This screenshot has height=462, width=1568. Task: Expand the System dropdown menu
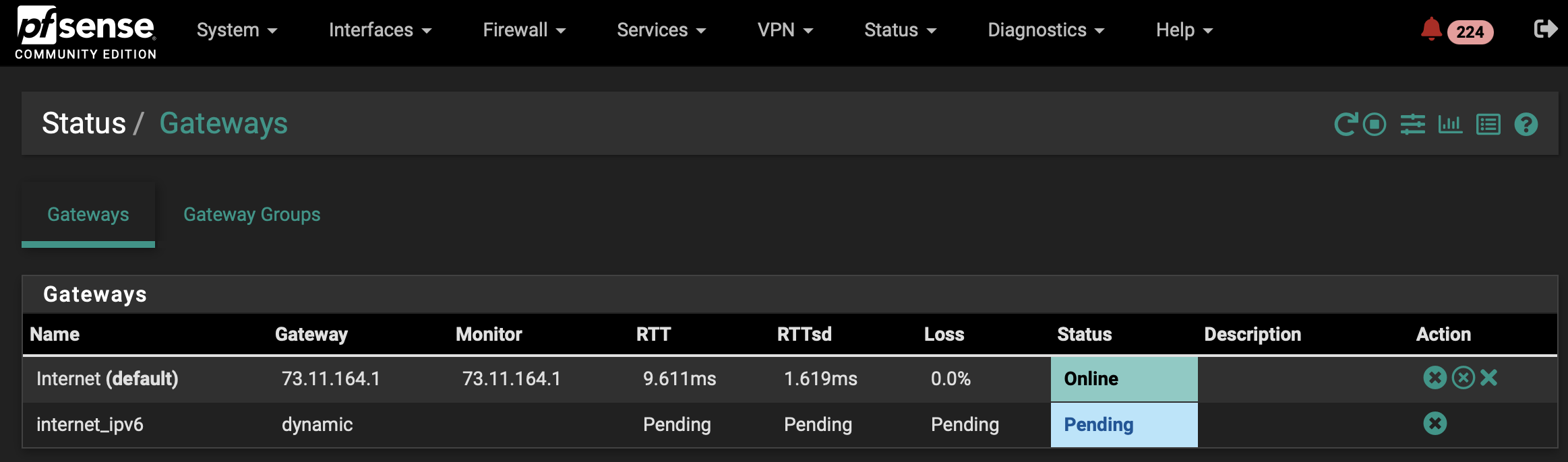tap(237, 30)
